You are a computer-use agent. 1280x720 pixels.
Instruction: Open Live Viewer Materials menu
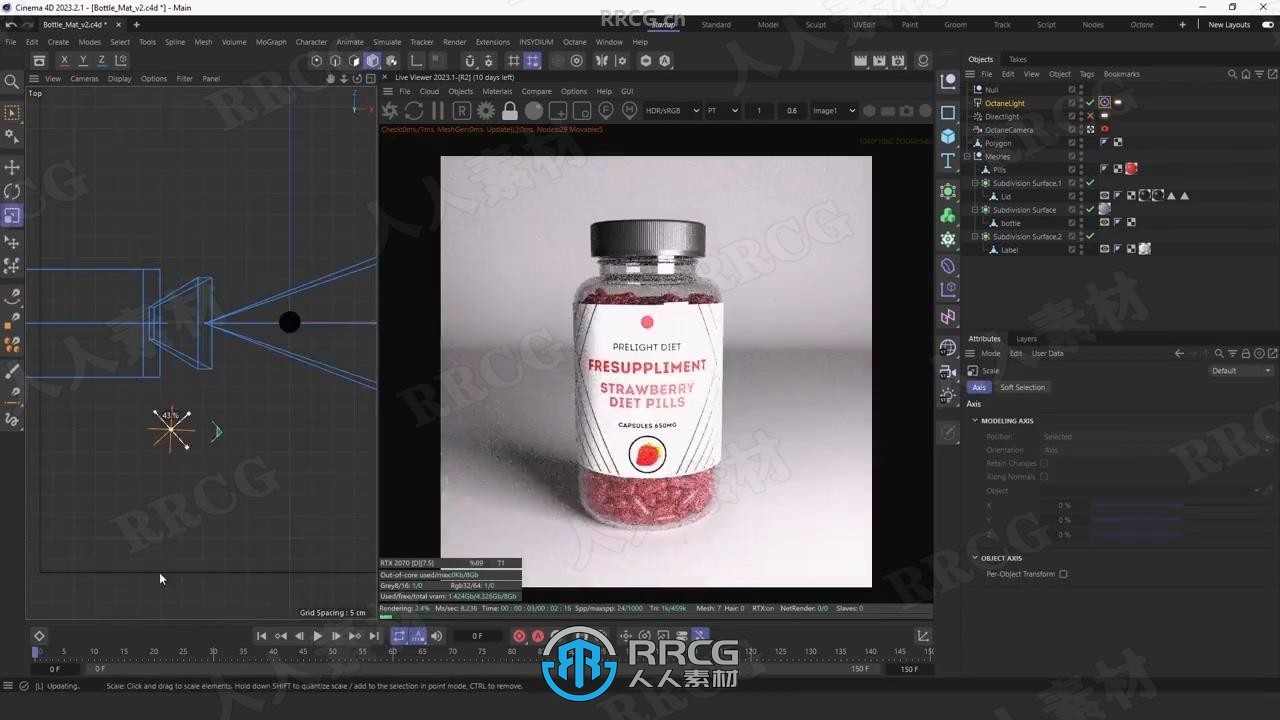tap(497, 91)
